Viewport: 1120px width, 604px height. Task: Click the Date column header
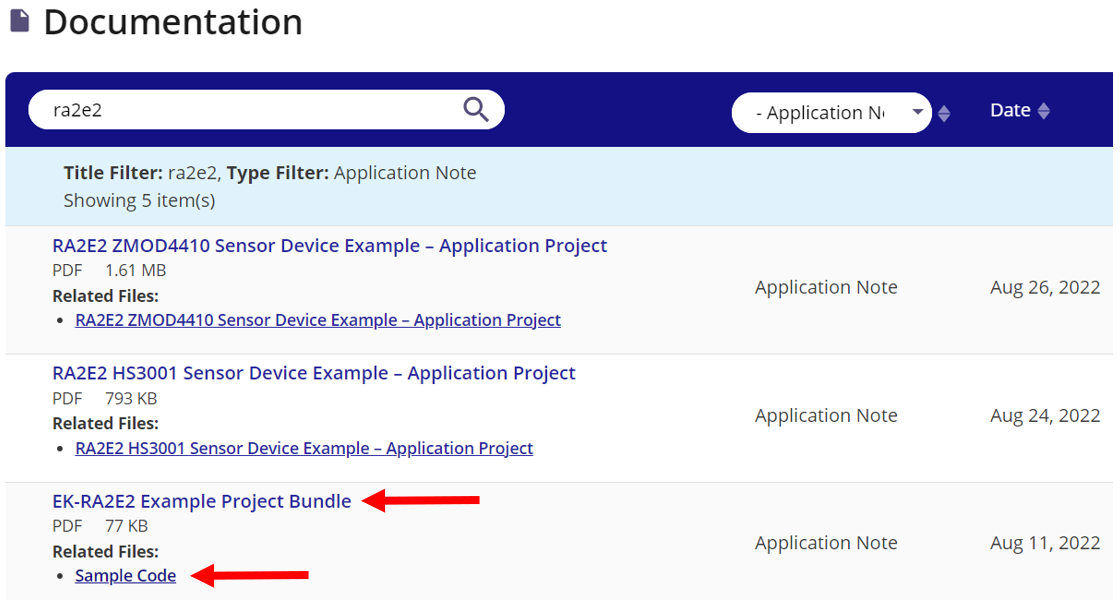point(1009,110)
